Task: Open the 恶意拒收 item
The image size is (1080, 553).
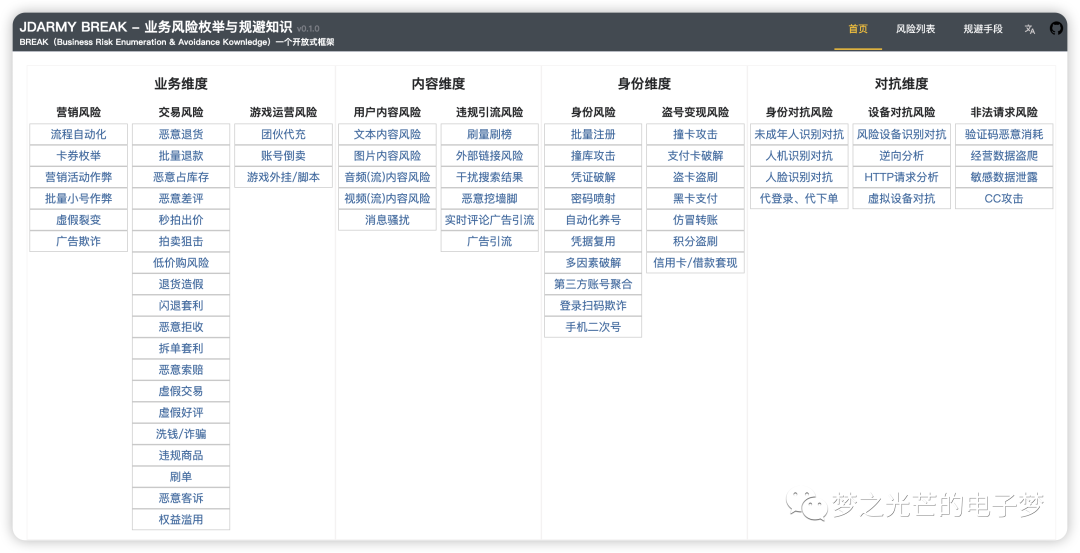Action: tap(180, 326)
